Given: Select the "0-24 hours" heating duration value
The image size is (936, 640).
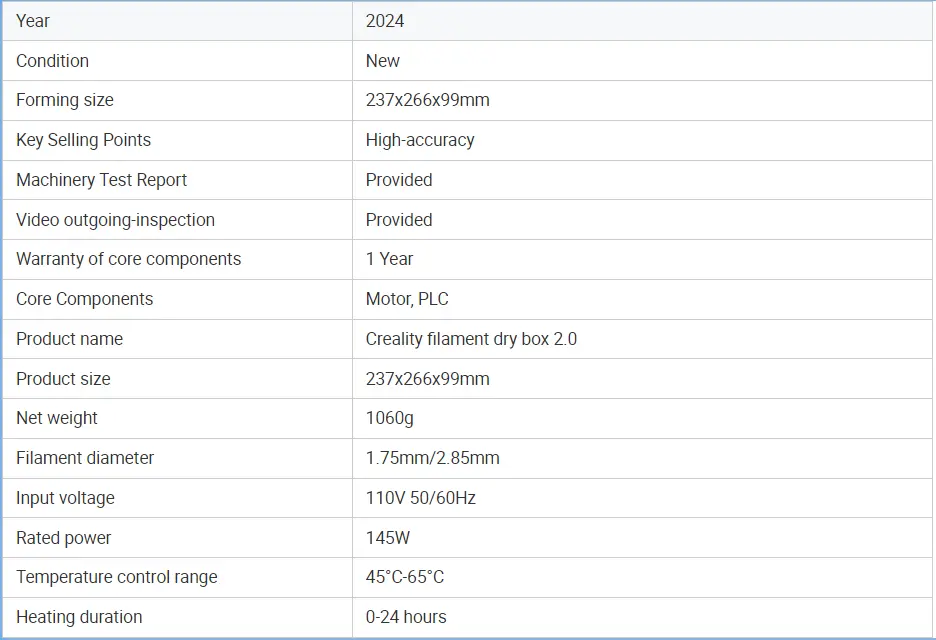Looking at the screenshot, I should tap(406, 617).
